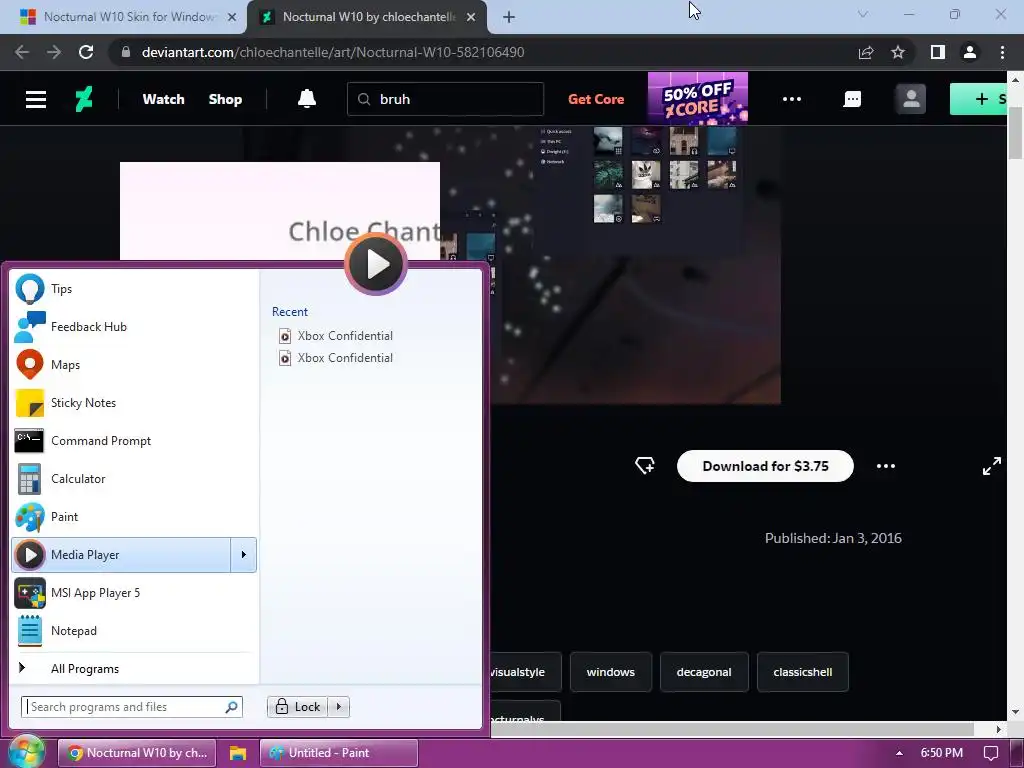
Task: Open the Watch section
Action: [x=163, y=99]
